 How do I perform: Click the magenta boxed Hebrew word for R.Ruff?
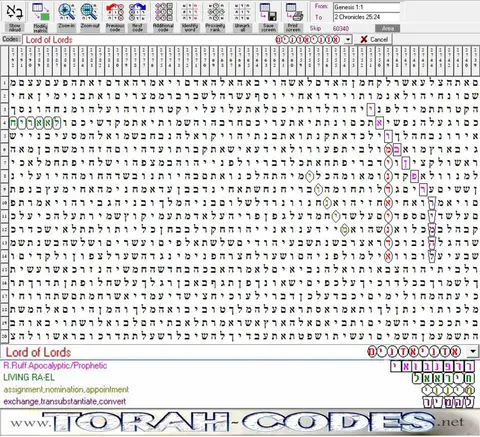(432, 367)
